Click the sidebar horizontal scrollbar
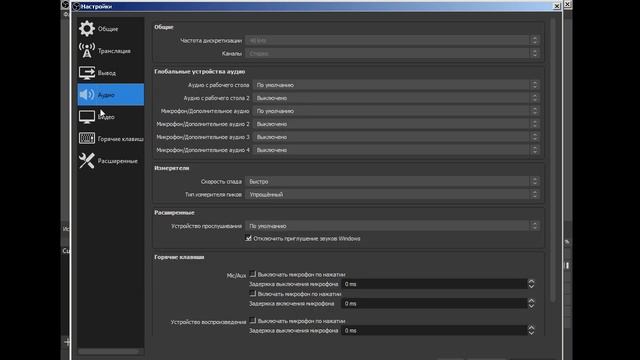Viewport: 640px width, 360px height. click(109, 351)
